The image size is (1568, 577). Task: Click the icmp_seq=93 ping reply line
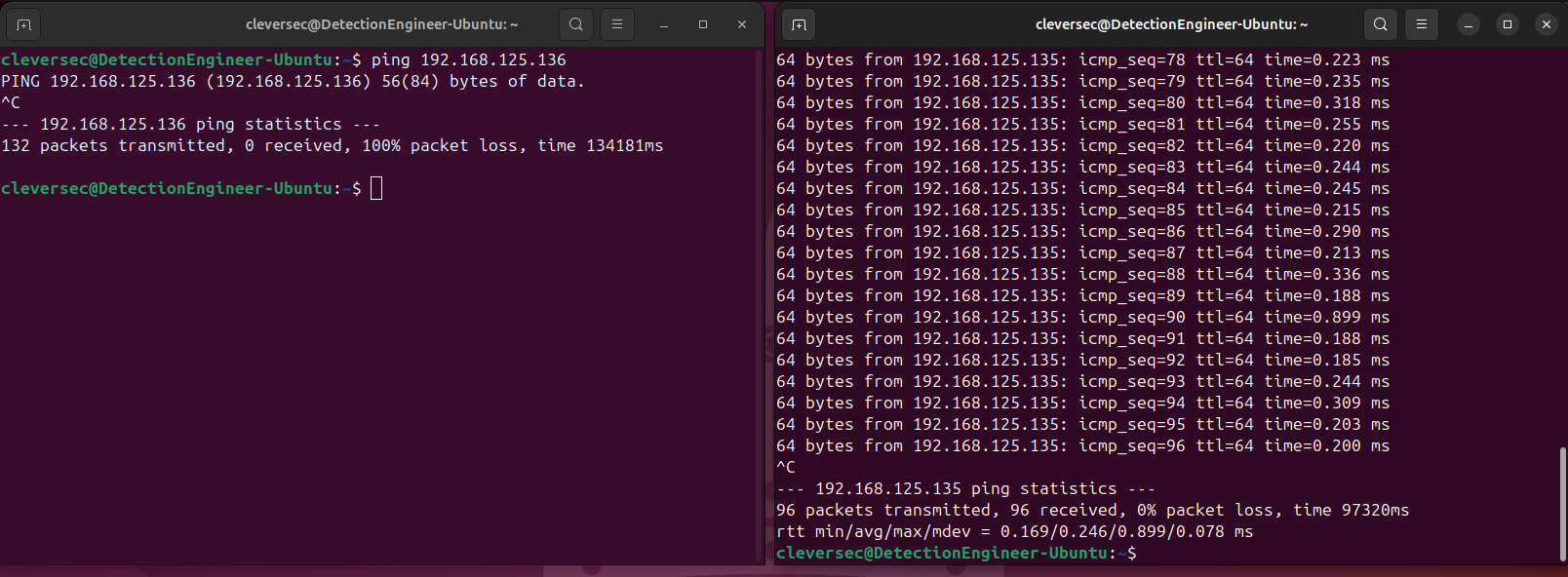pyautogui.click(x=1083, y=382)
